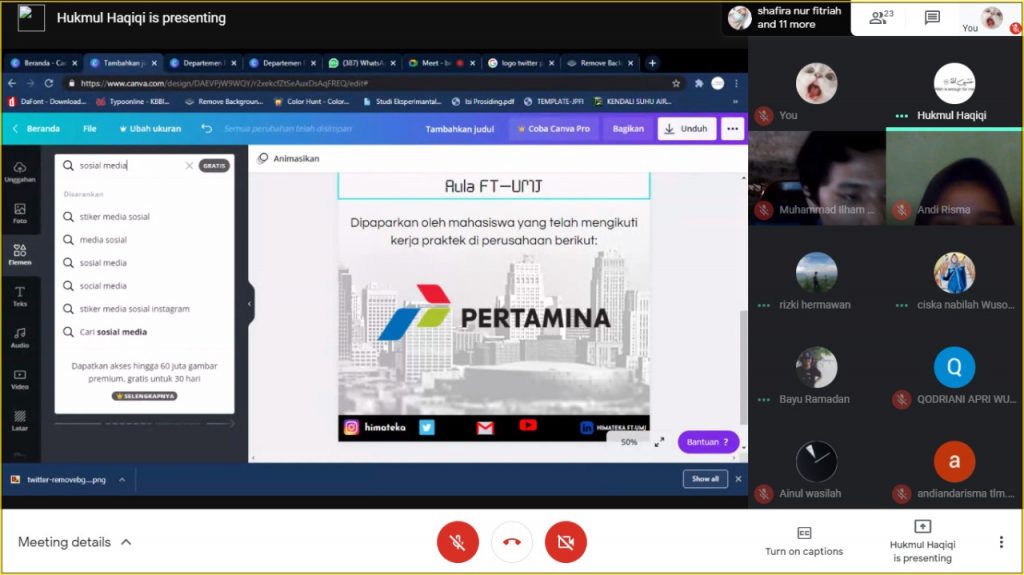Image resolution: width=1024 pixels, height=575 pixels.
Task: Open the Audio panel in Canva sidebar
Action: (20, 338)
